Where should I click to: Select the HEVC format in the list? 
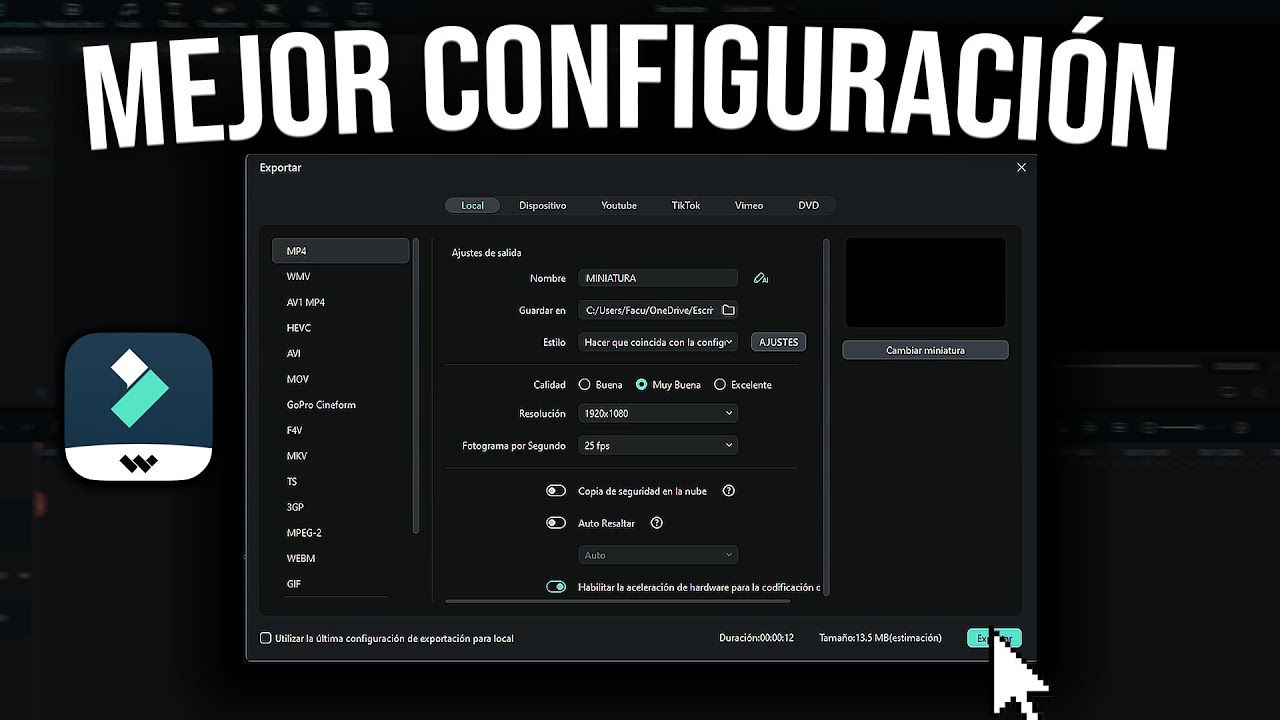[300, 328]
